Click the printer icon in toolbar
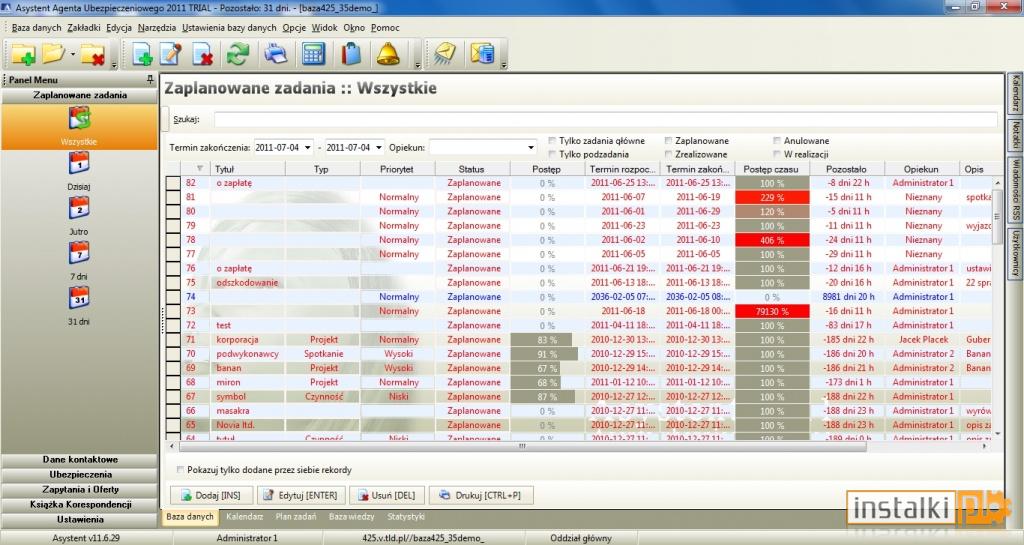 click(x=276, y=55)
